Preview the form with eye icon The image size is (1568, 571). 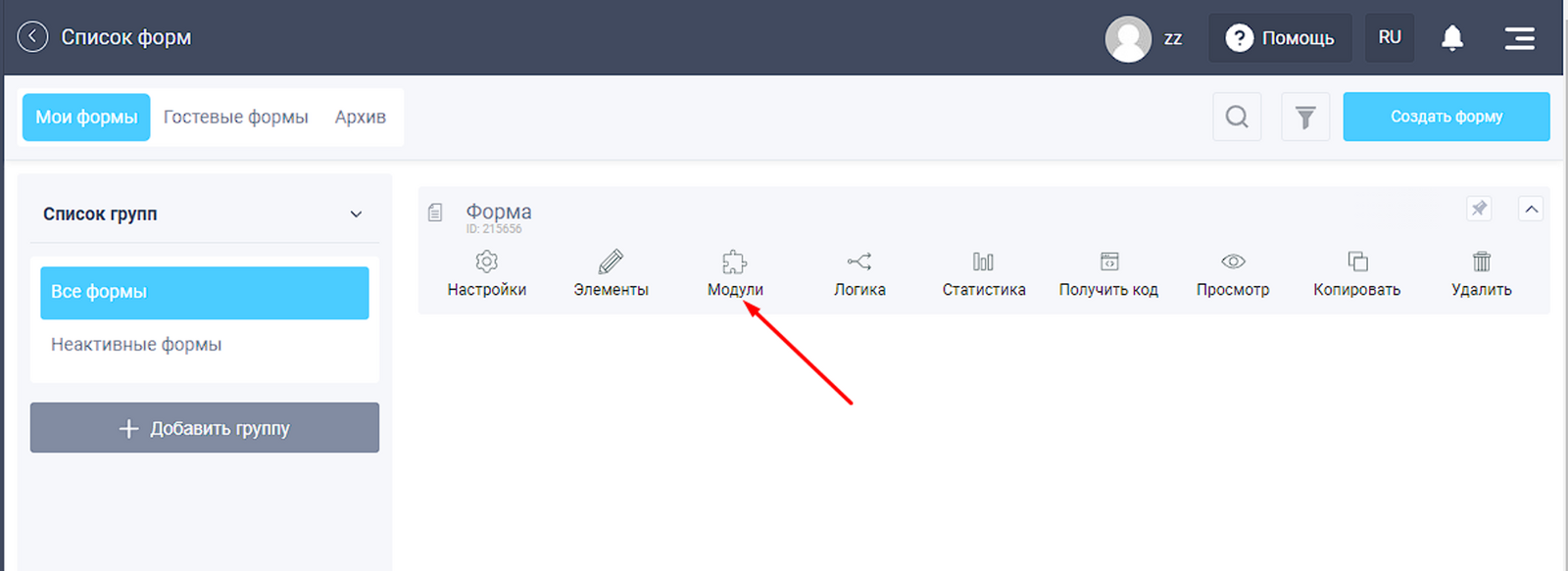click(1233, 262)
